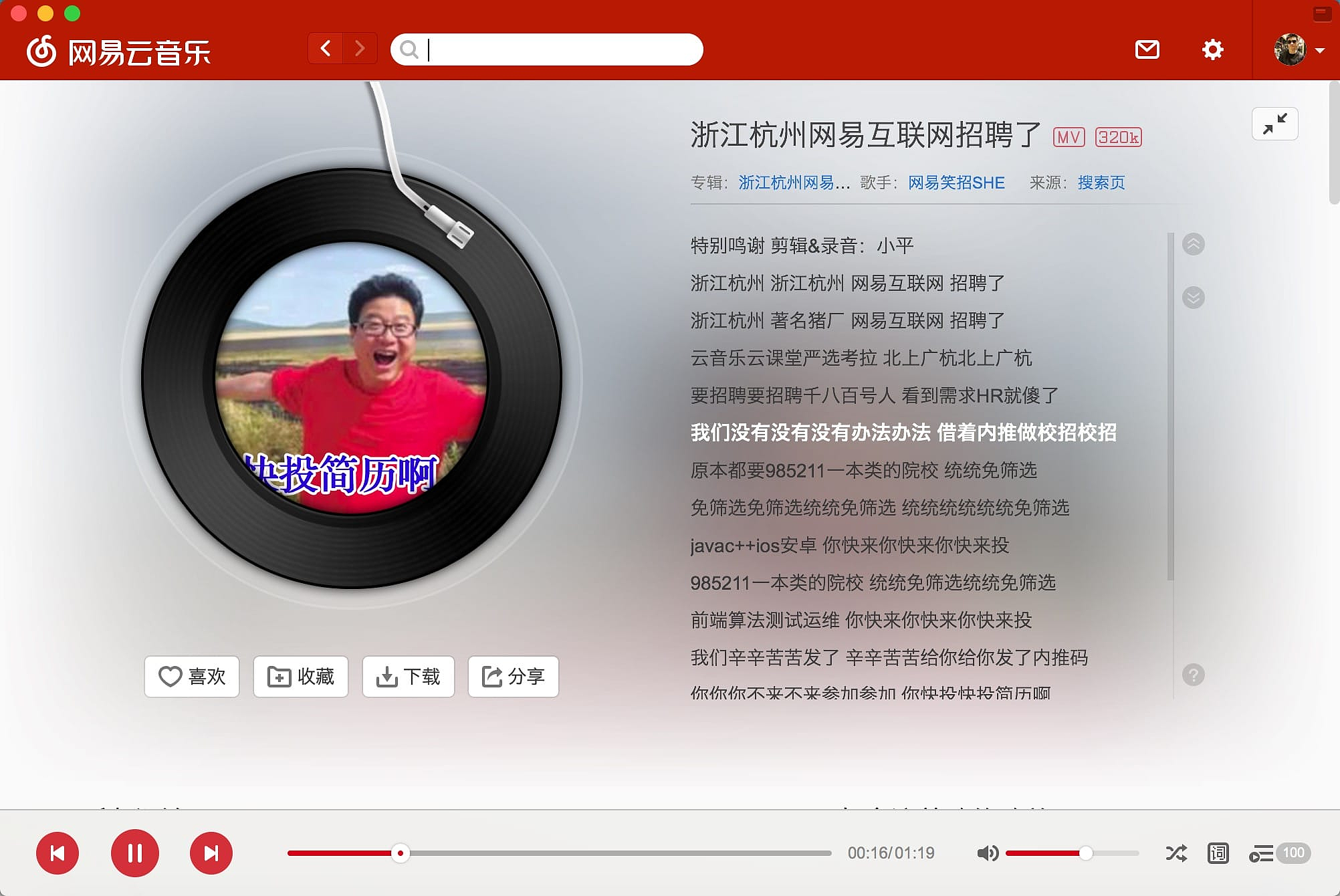Click the 喜欢 like button

click(x=192, y=677)
